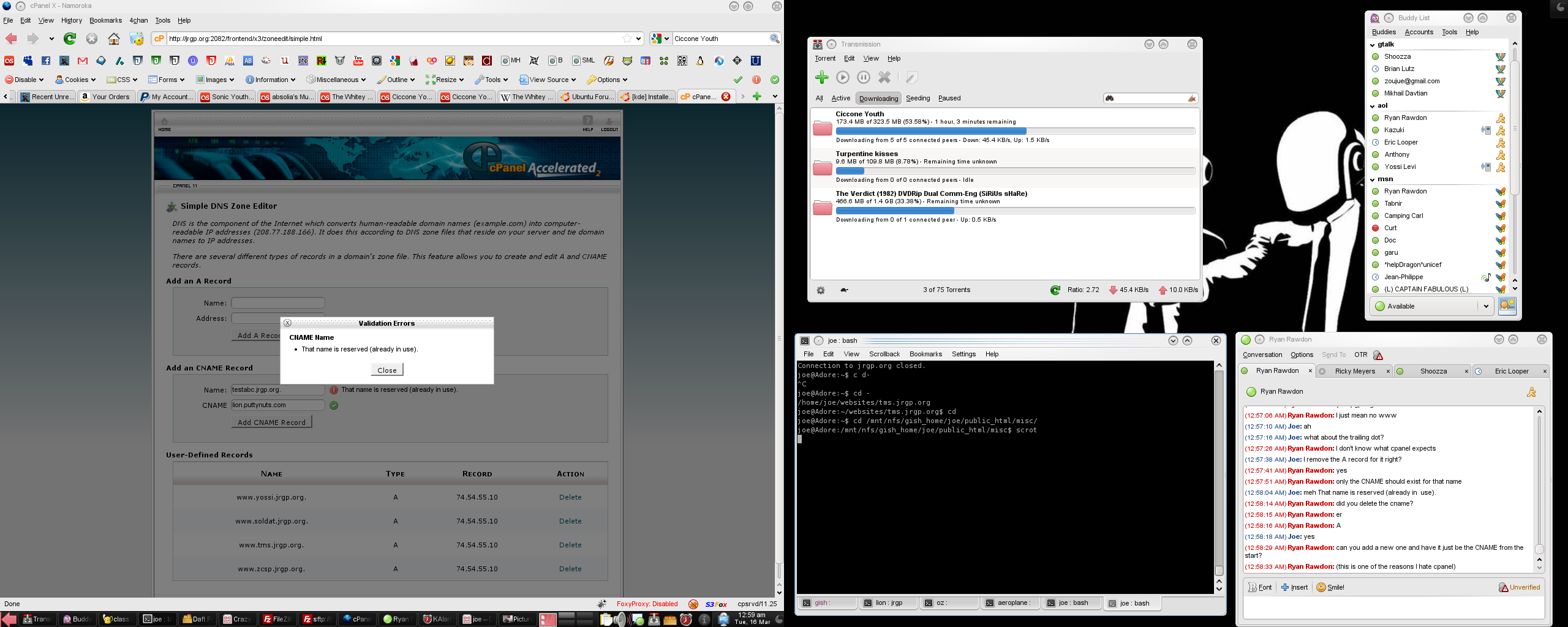Open torrent properties in Transmission's toolbar
1568x627 pixels.
pos(912,77)
